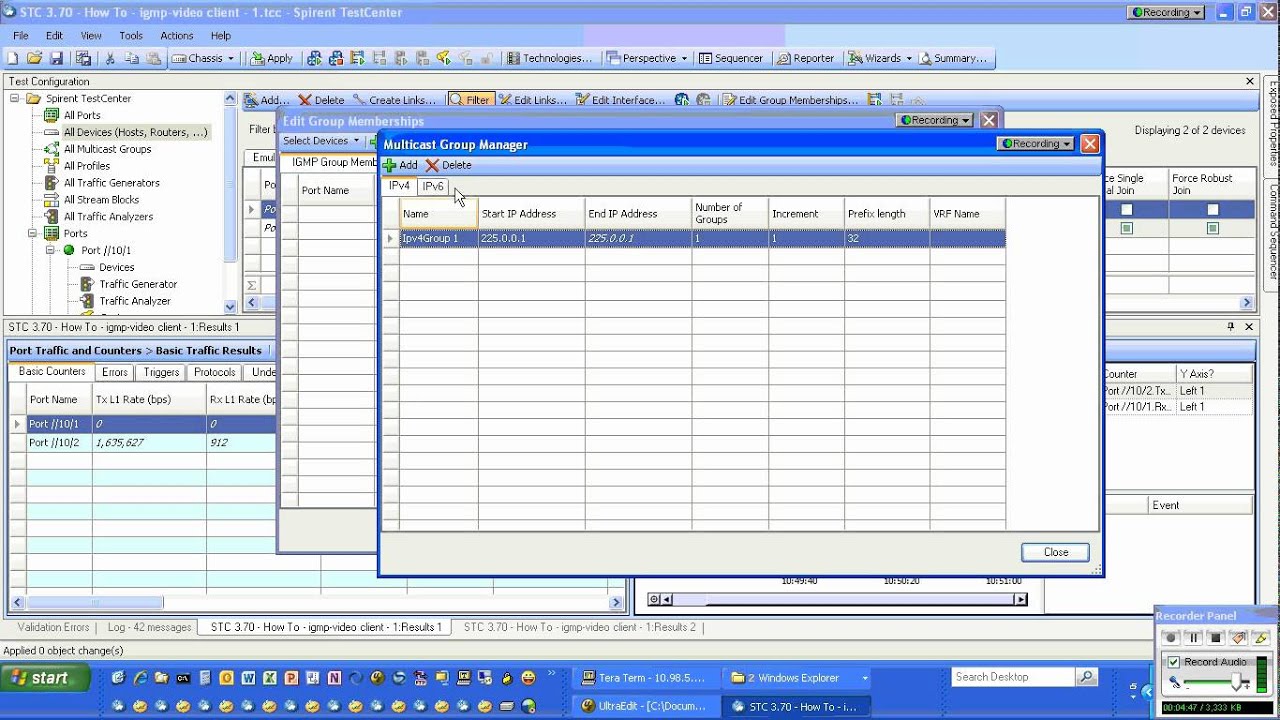This screenshot has width=1280, height=720.
Task: Click Add devices icon in Test Configuration toolbar
Action: click(267, 100)
